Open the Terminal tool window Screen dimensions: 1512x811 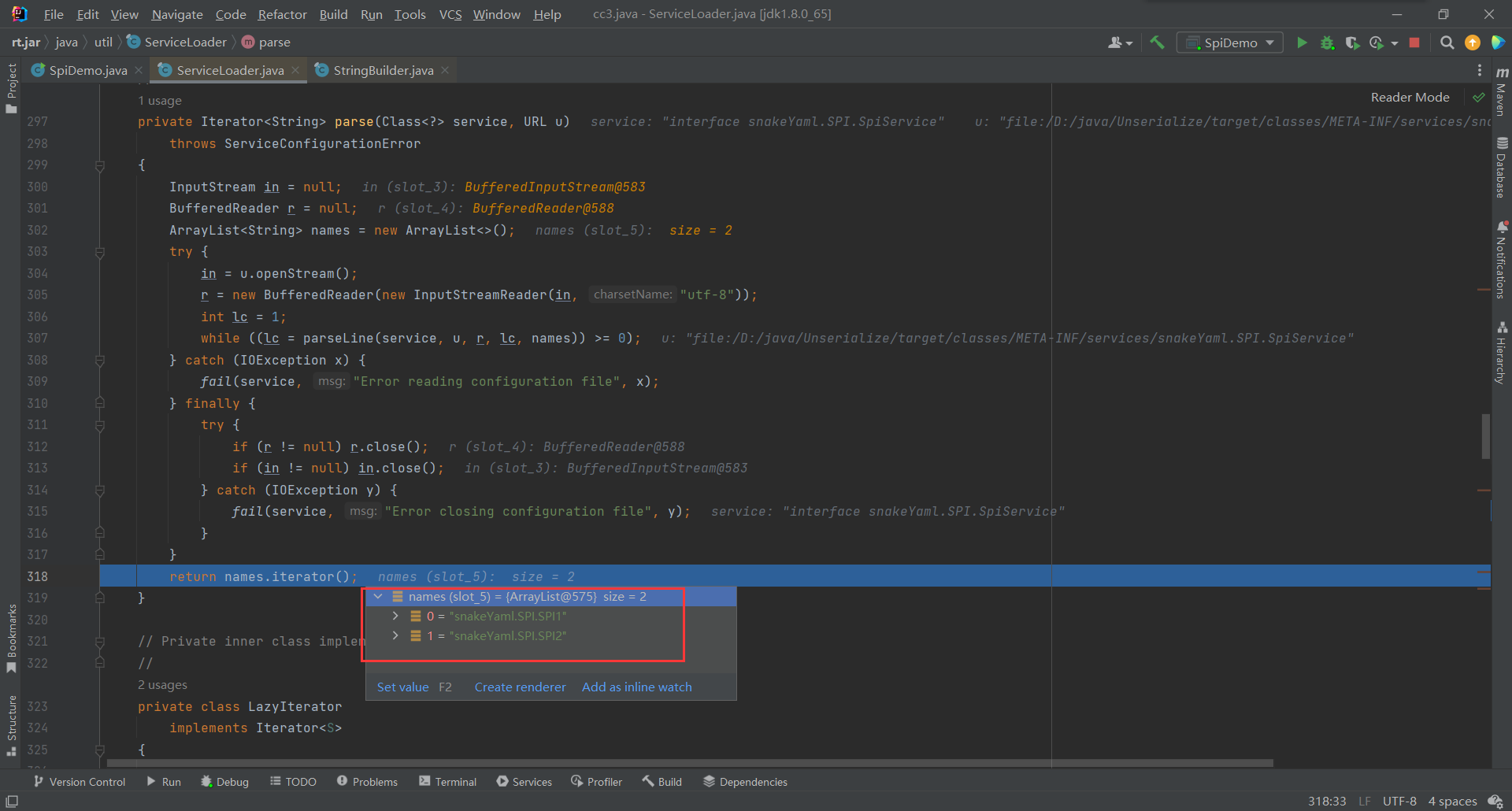447,782
